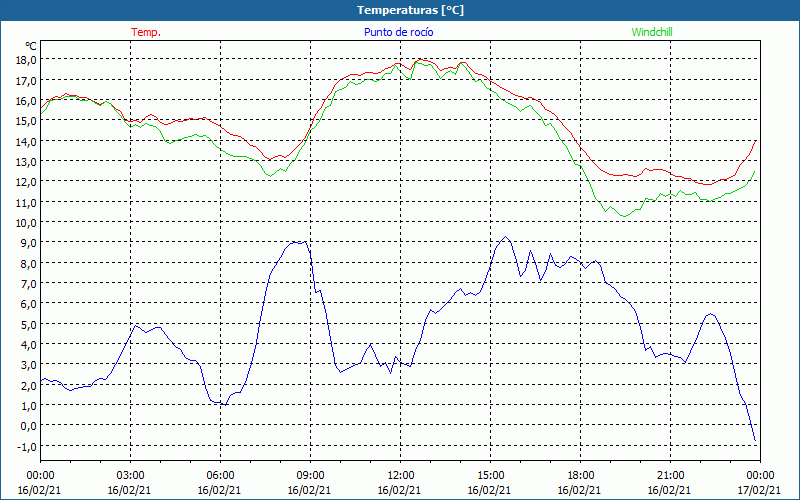Click the '16/02/21' date under 12:00

point(399,490)
